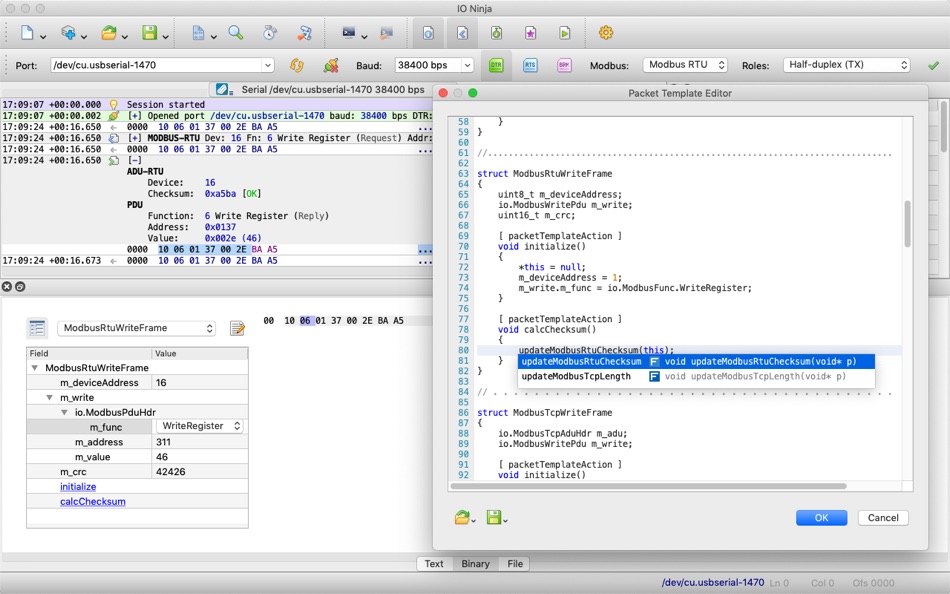Image resolution: width=950 pixels, height=594 pixels.
Task: Click the layers-plus add icon in toolbar
Action: pyautogui.click(x=68, y=33)
